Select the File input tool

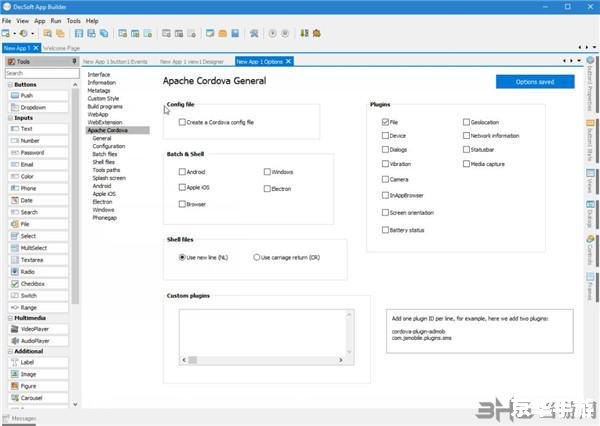[x=38, y=224]
